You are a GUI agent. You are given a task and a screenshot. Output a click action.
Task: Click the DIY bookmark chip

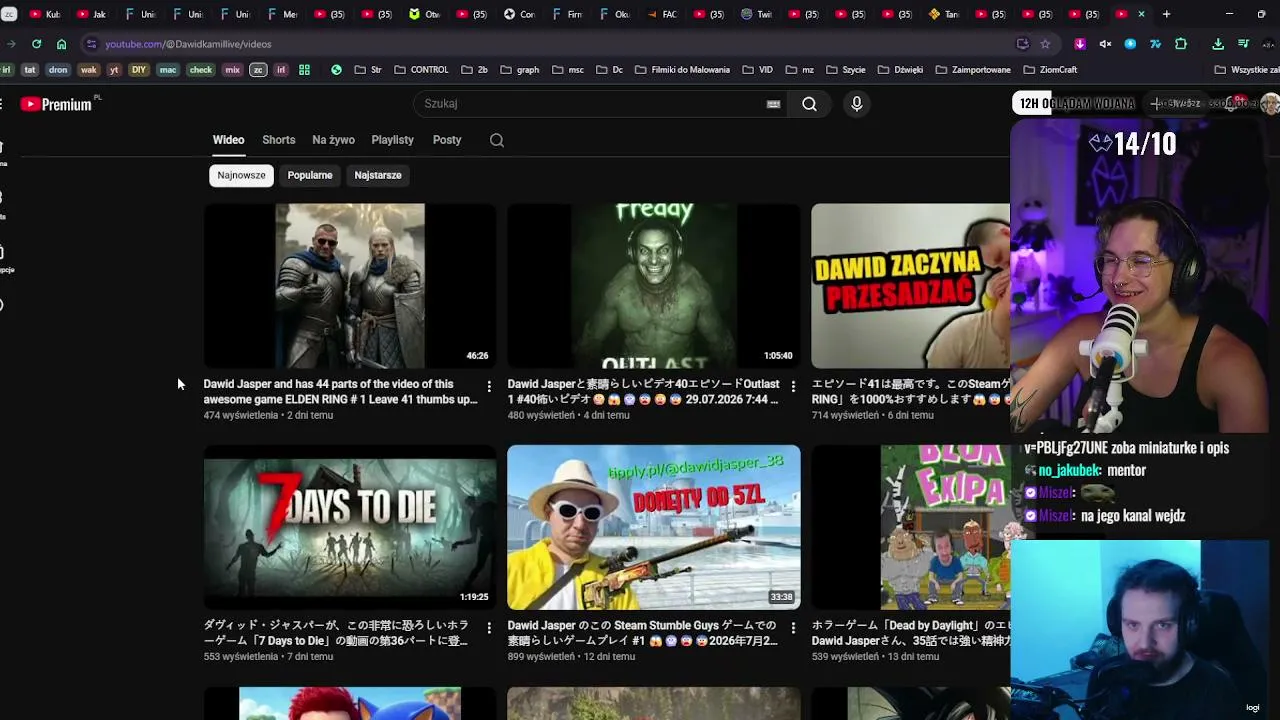[138, 70]
